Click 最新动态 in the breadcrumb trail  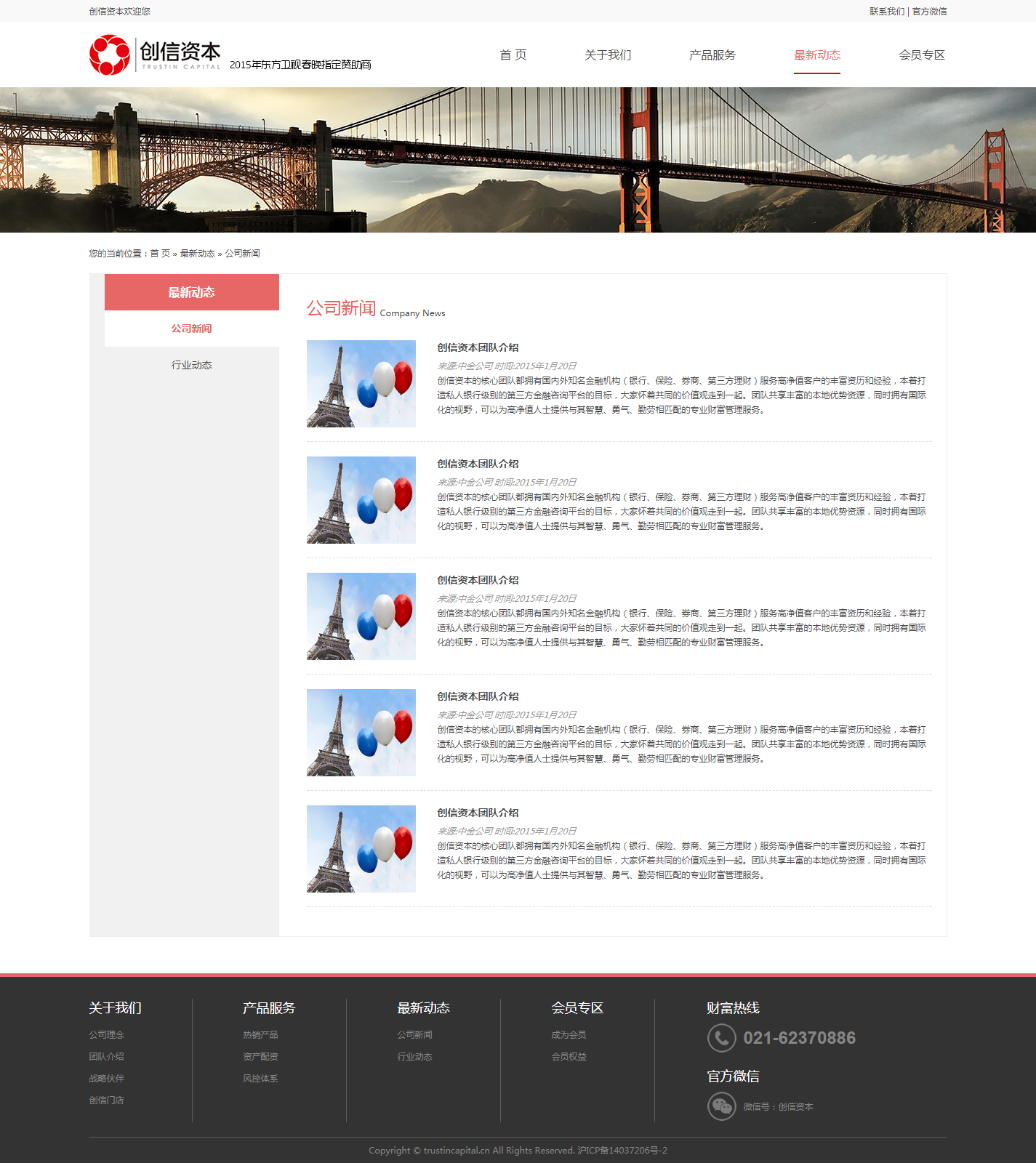click(197, 254)
